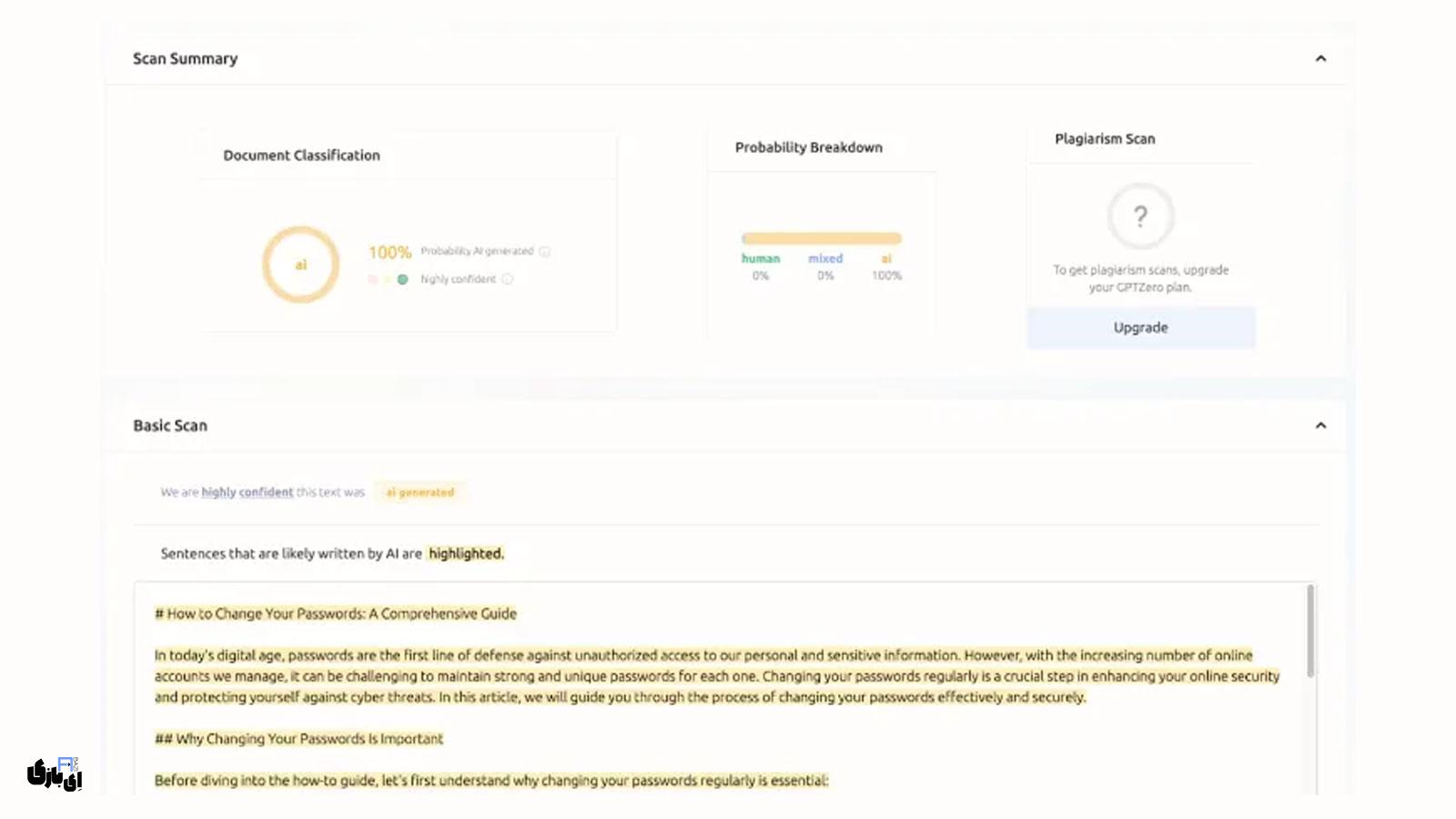Select the 'ai generated' badge
Viewport: 1456px width, 819px height.
[420, 491]
